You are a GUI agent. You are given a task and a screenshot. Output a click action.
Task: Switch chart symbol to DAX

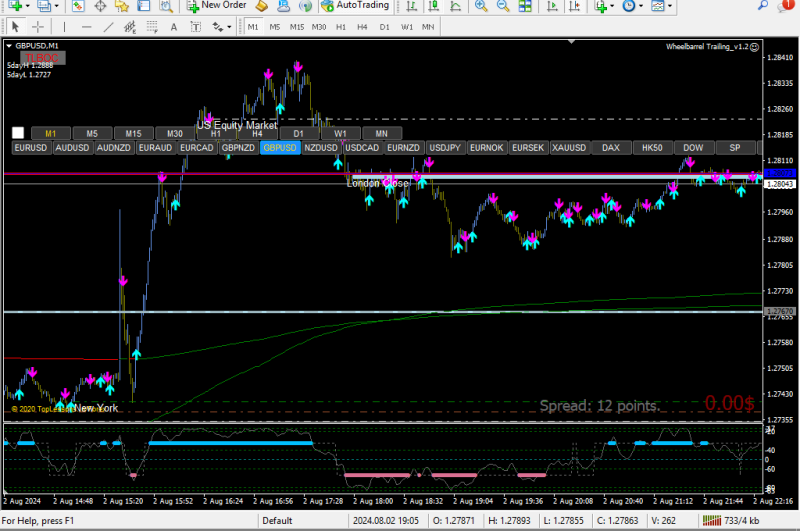(611, 148)
